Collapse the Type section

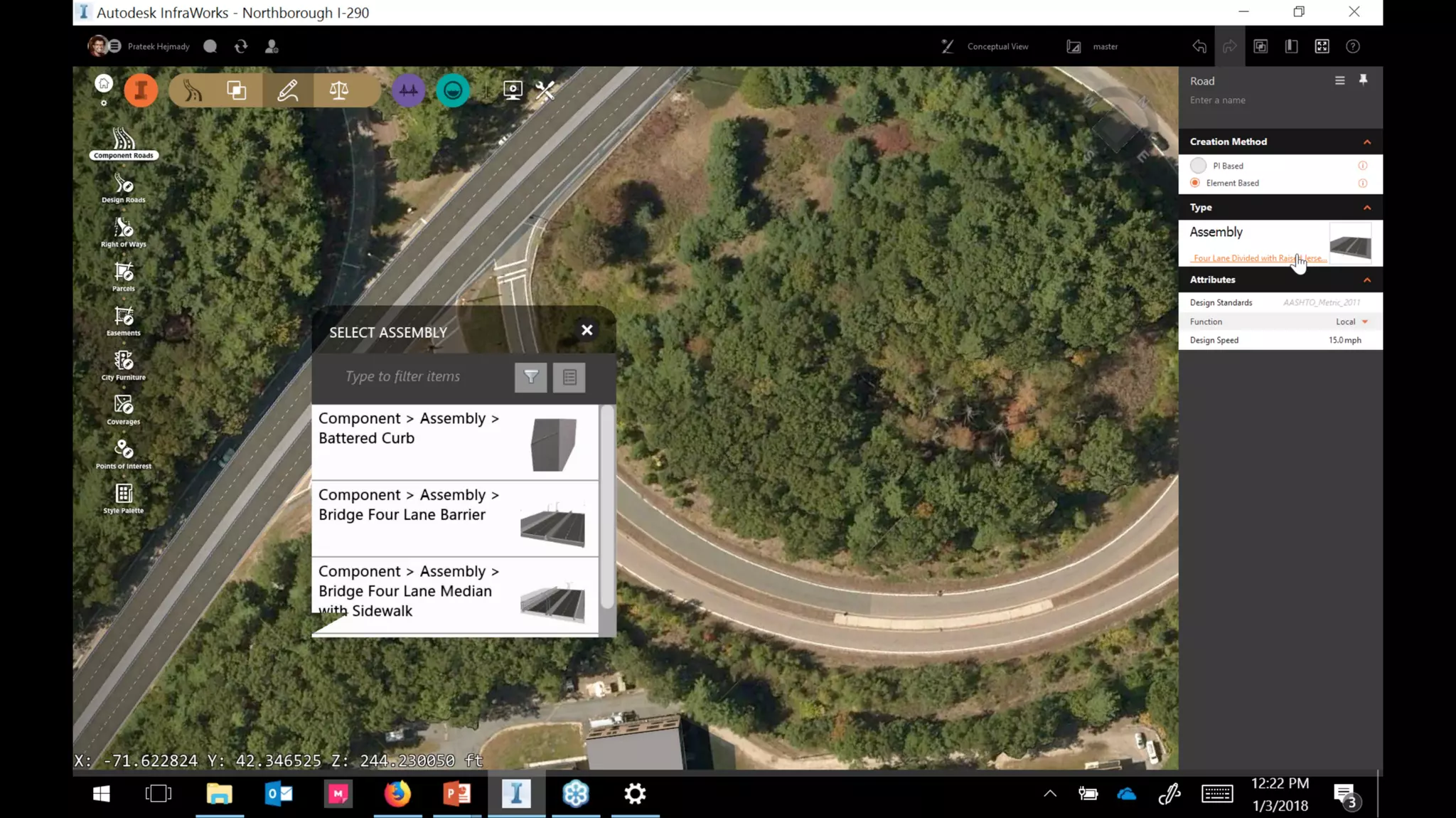[1366, 208]
